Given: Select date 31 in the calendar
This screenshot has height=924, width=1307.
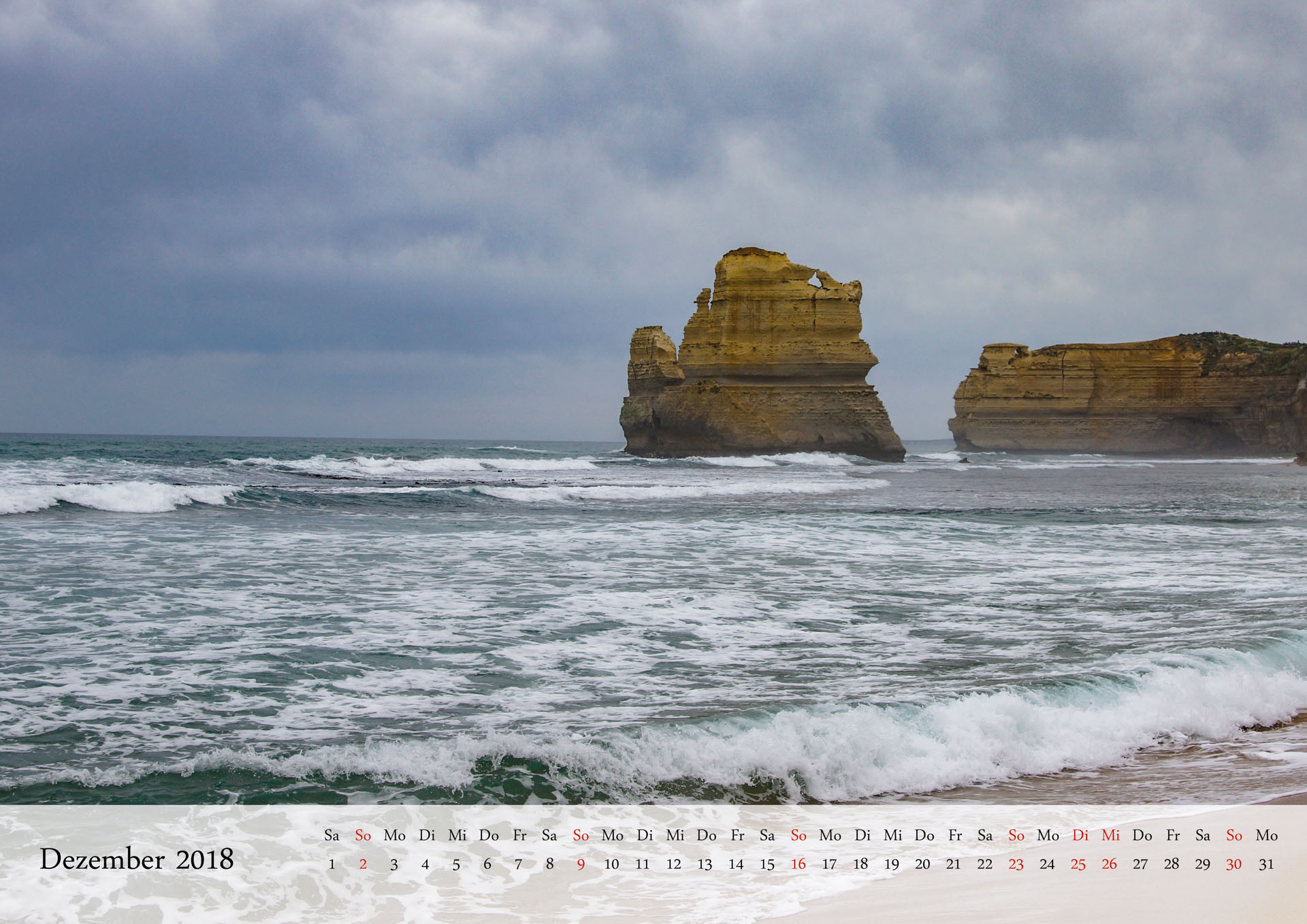Looking at the screenshot, I should (1266, 864).
